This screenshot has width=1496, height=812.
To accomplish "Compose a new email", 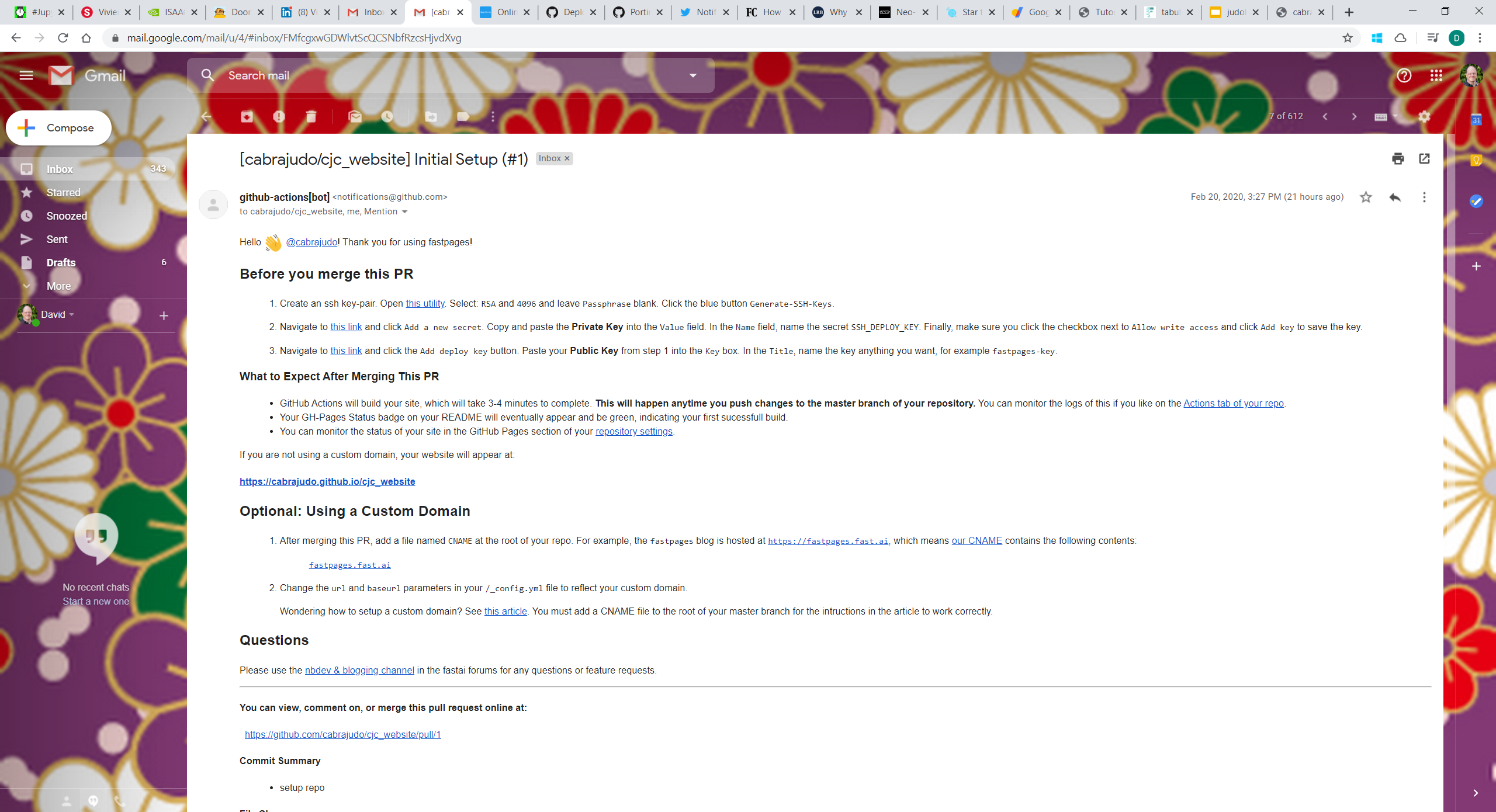I will click(58, 127).
